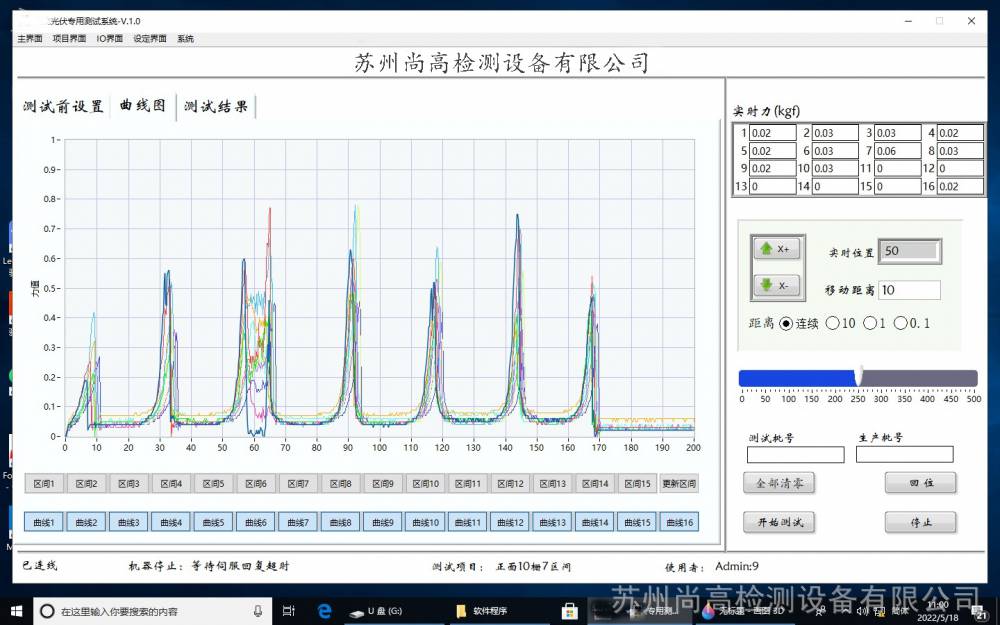1000x625 pixels.
Task: Open the IO界面 menu
Action: [110, 39]
